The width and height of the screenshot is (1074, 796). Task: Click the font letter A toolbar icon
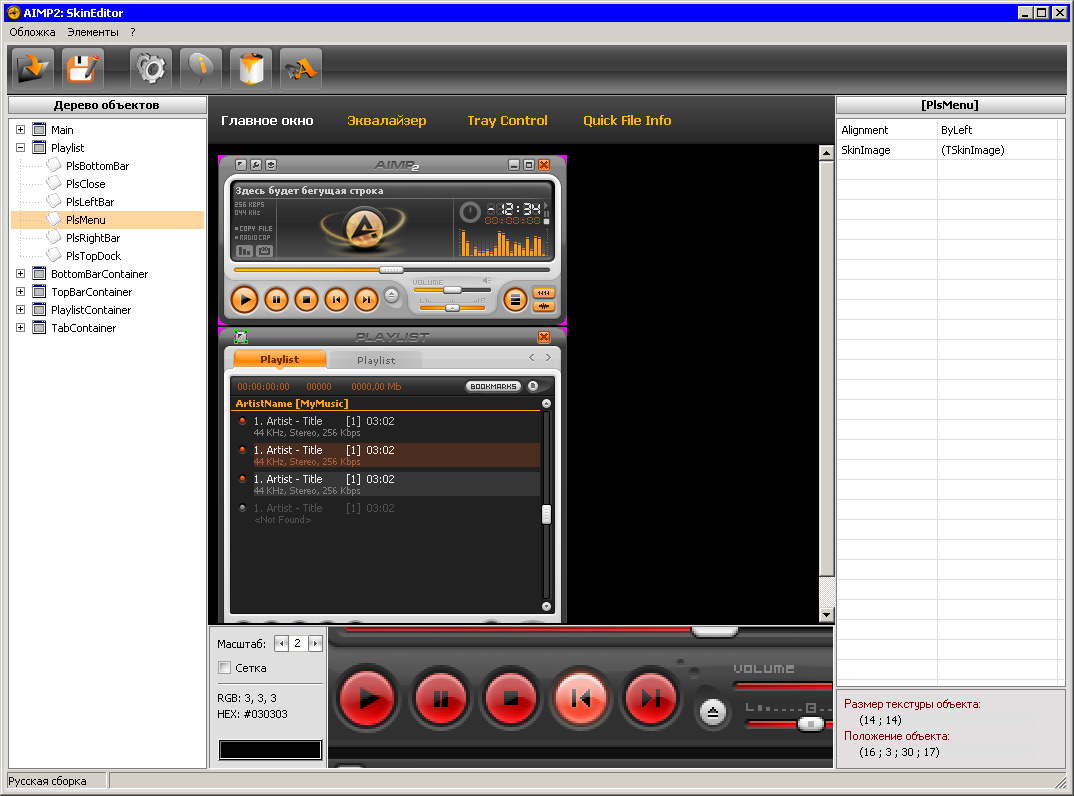(301, 69)
